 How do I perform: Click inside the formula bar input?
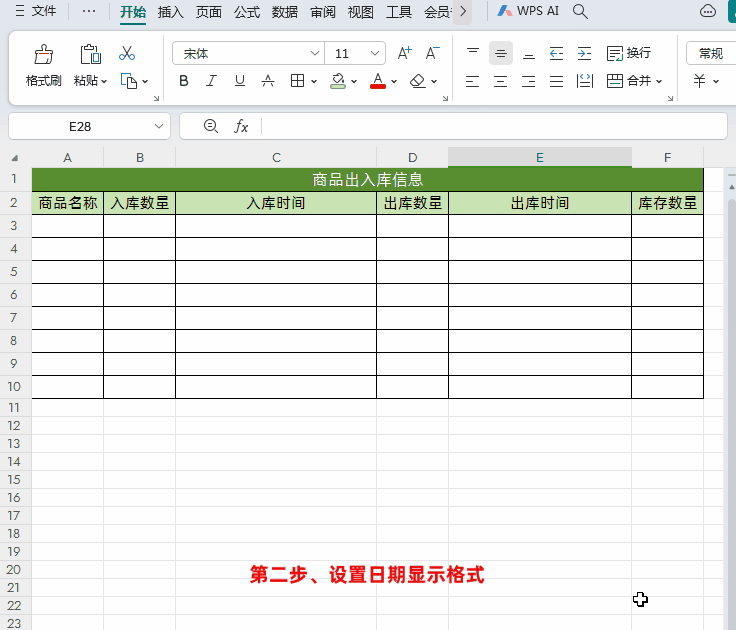point(493,126)
